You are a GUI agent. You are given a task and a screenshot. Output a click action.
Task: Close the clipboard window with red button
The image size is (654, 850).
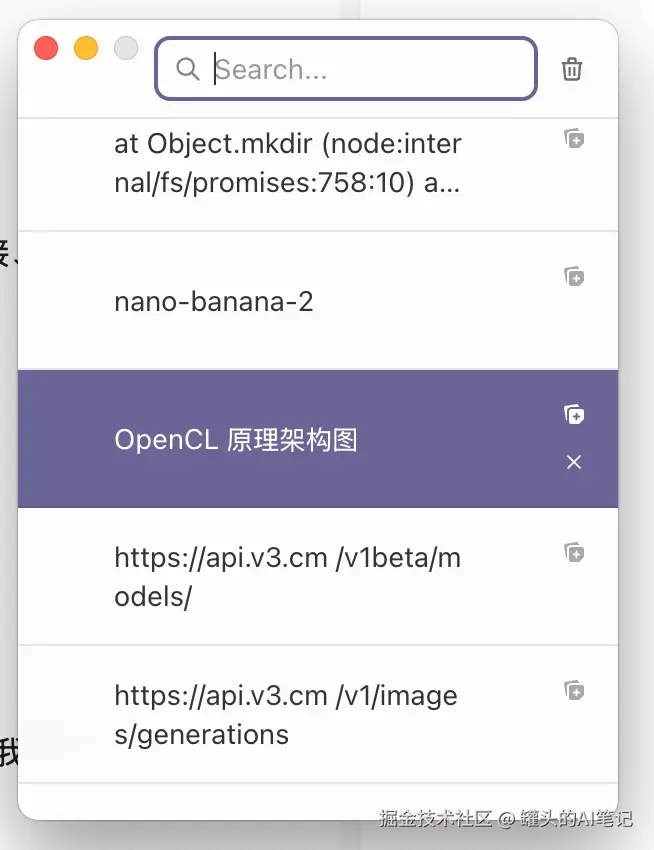[x=46, y=48]
